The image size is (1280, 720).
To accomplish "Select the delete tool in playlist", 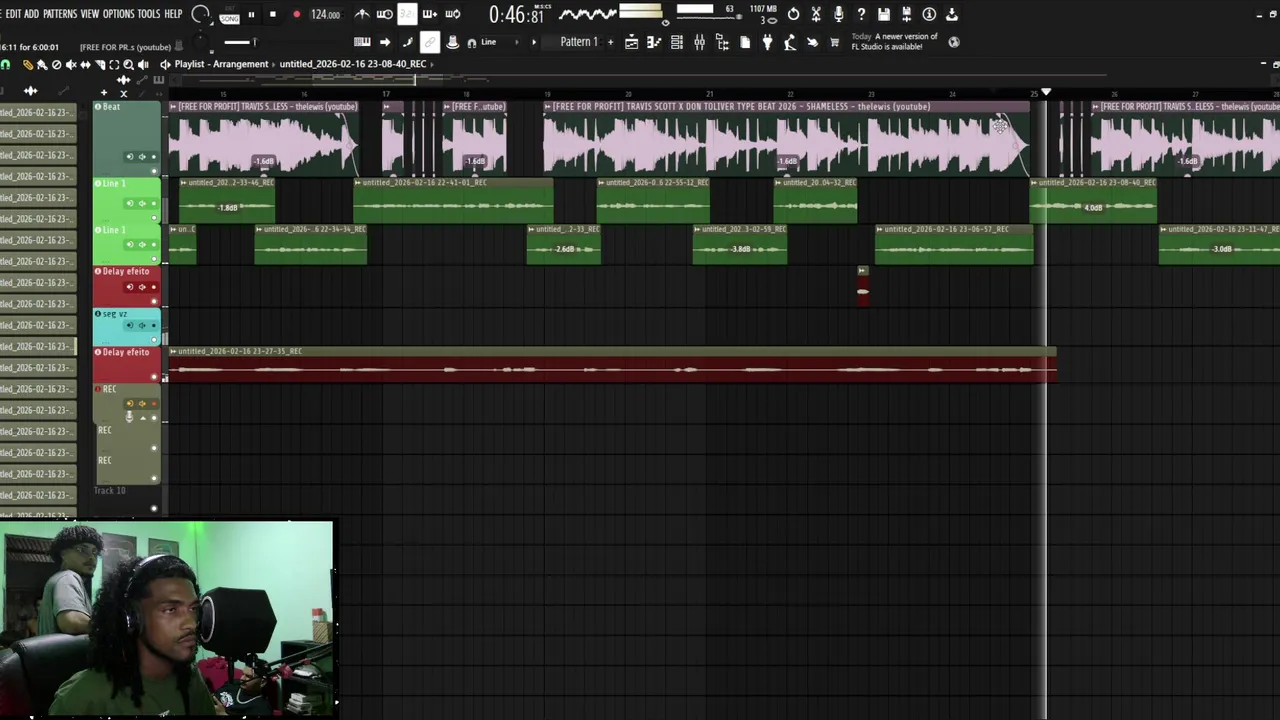I will tap(56, 65).
